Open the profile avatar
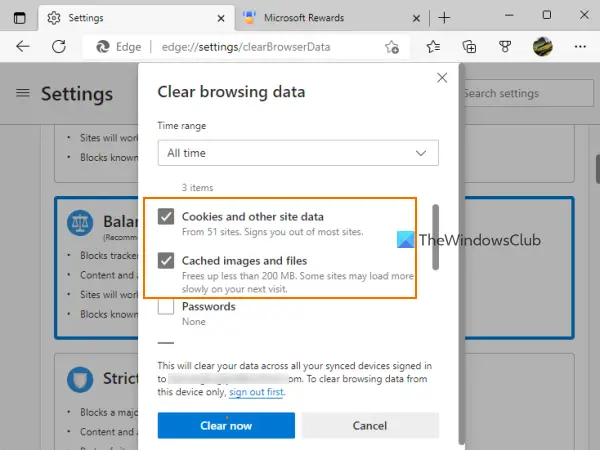The height and width of the screenshot is (450, 600). pyautogui.click(x=543, y=47)
